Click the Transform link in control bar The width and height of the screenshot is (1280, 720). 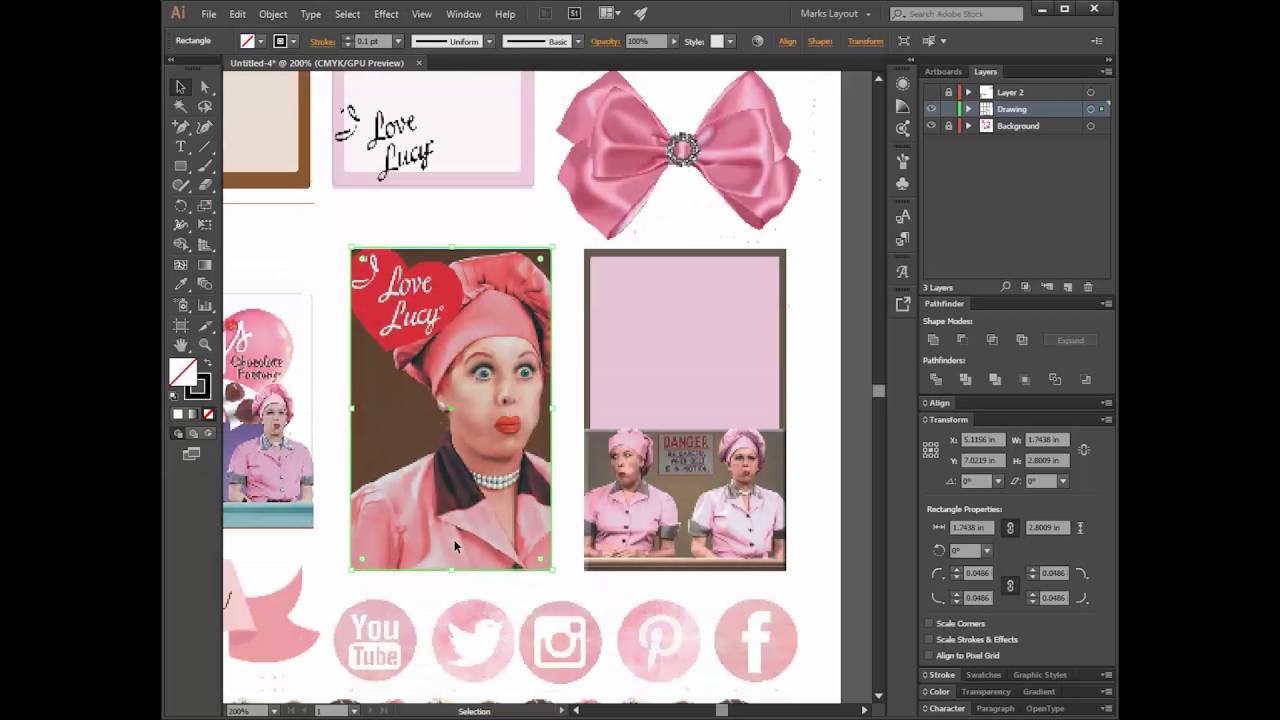pyautogui.click(x=865, y=41)
